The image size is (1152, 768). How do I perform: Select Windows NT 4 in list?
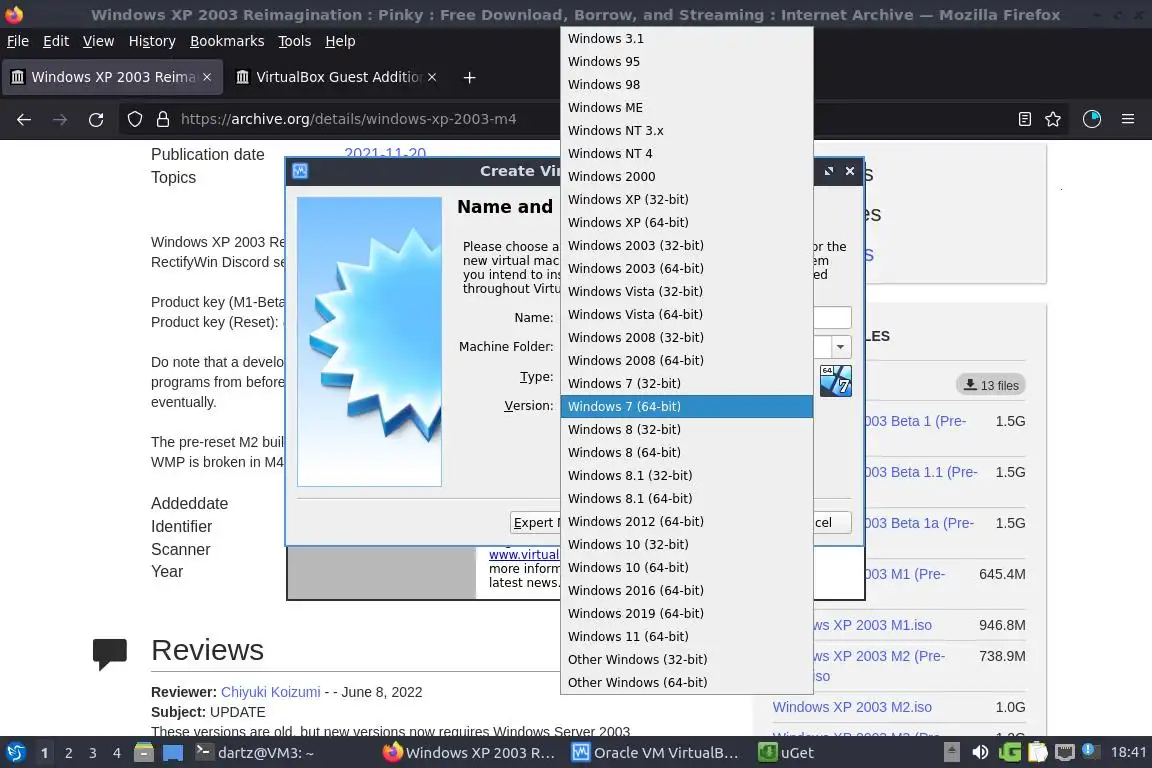pos(686,154)
